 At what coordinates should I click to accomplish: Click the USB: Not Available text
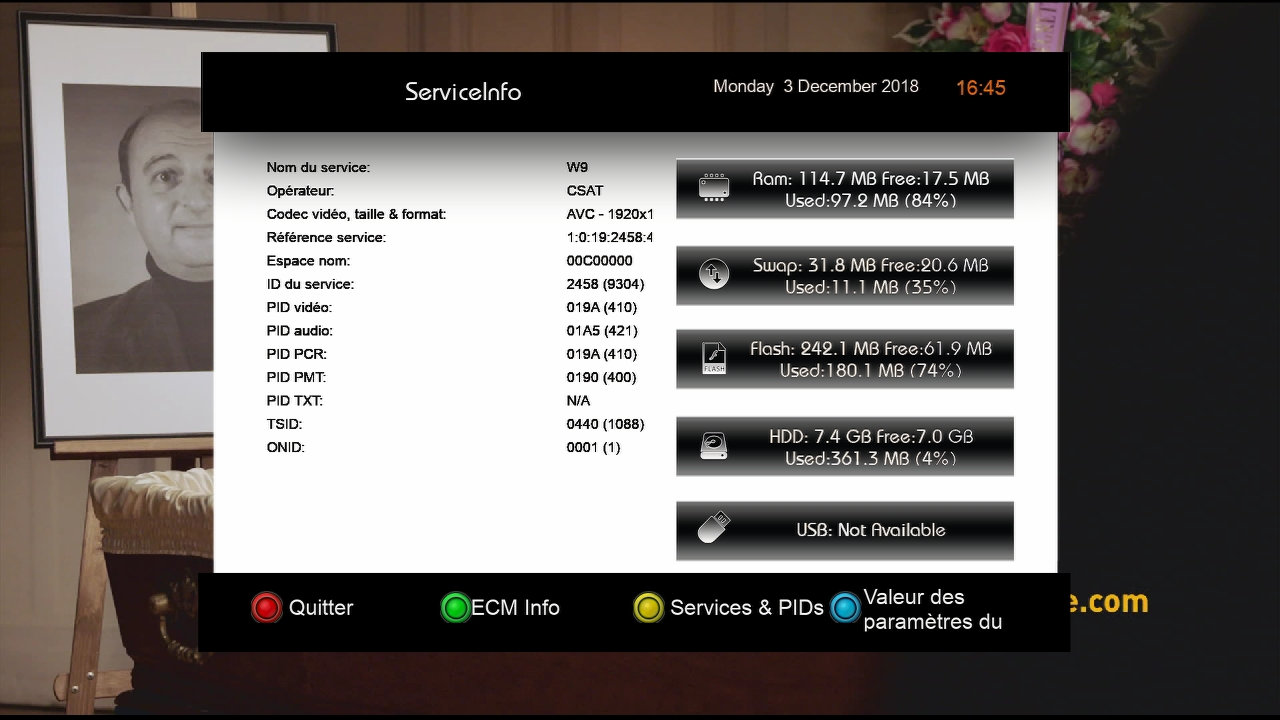(x=870, y=530)
